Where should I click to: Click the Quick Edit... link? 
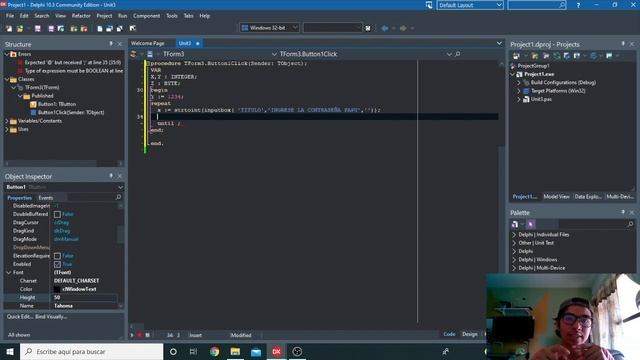(x=20, y=316)
